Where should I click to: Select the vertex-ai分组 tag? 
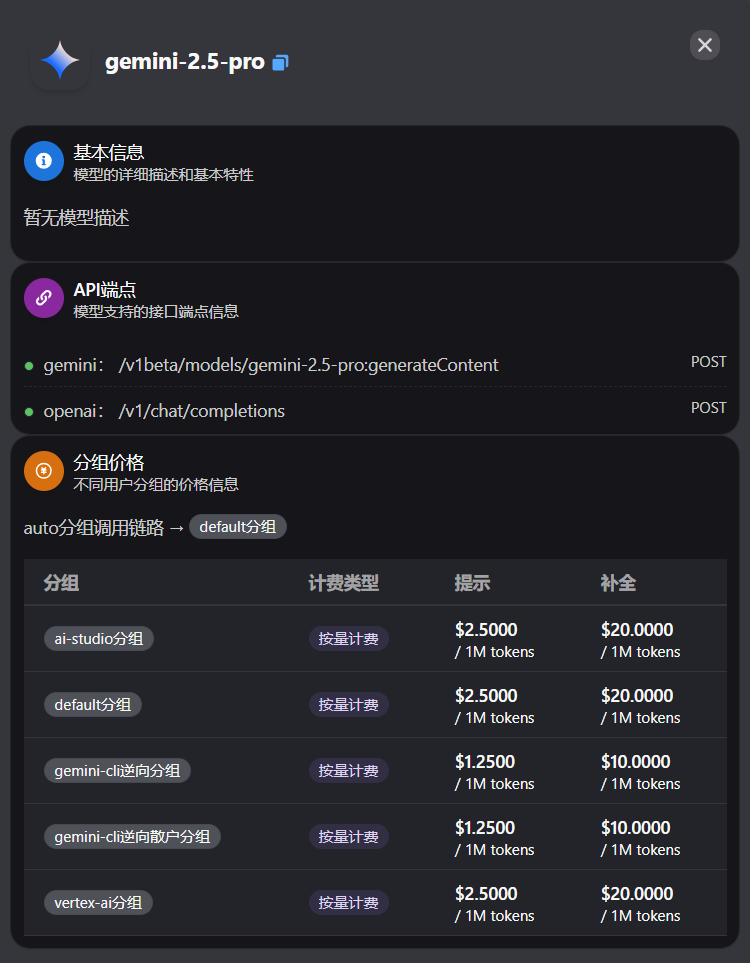pos(98,903)
